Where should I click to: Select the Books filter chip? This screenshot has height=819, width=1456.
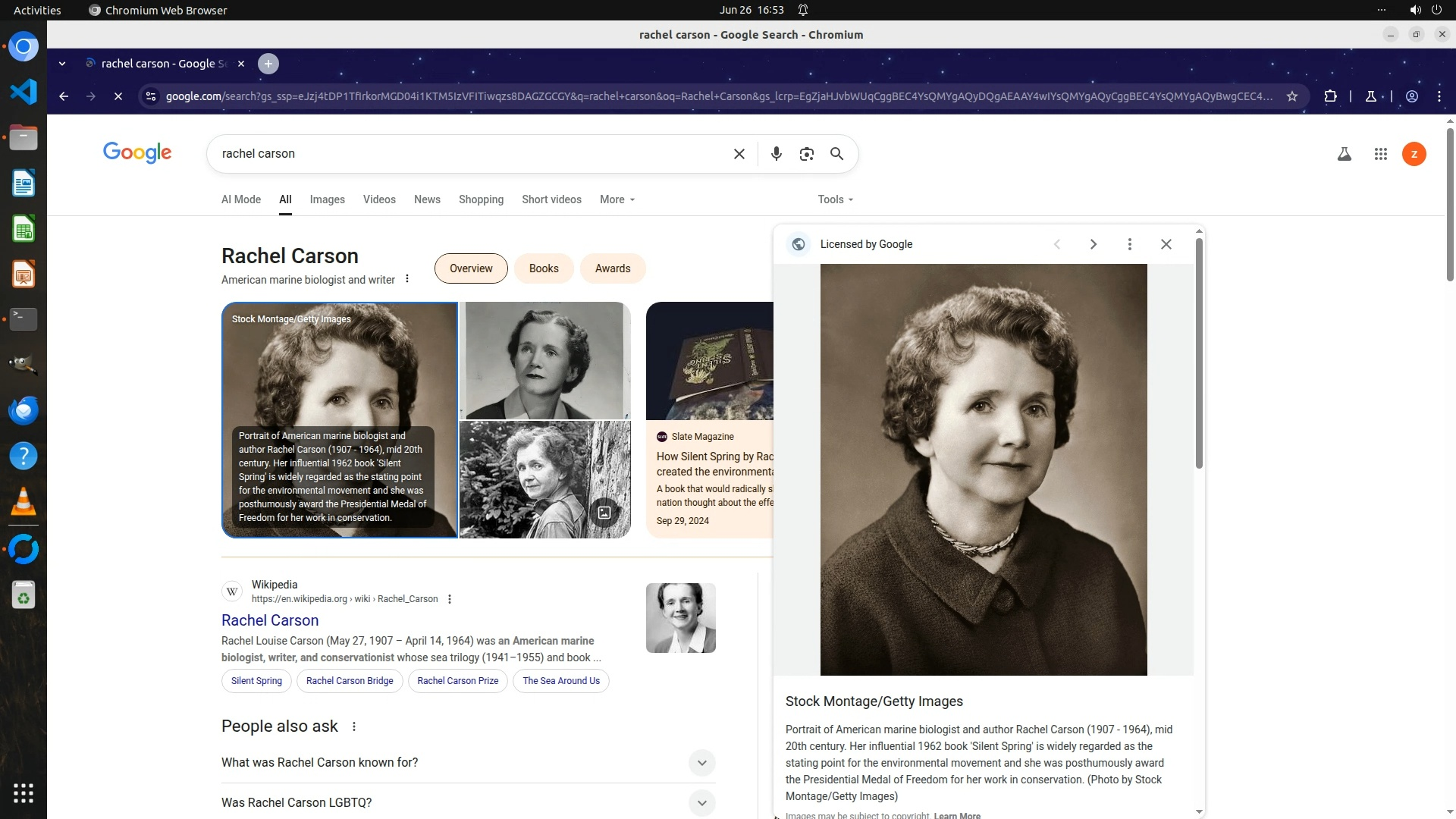click(543, 268)
